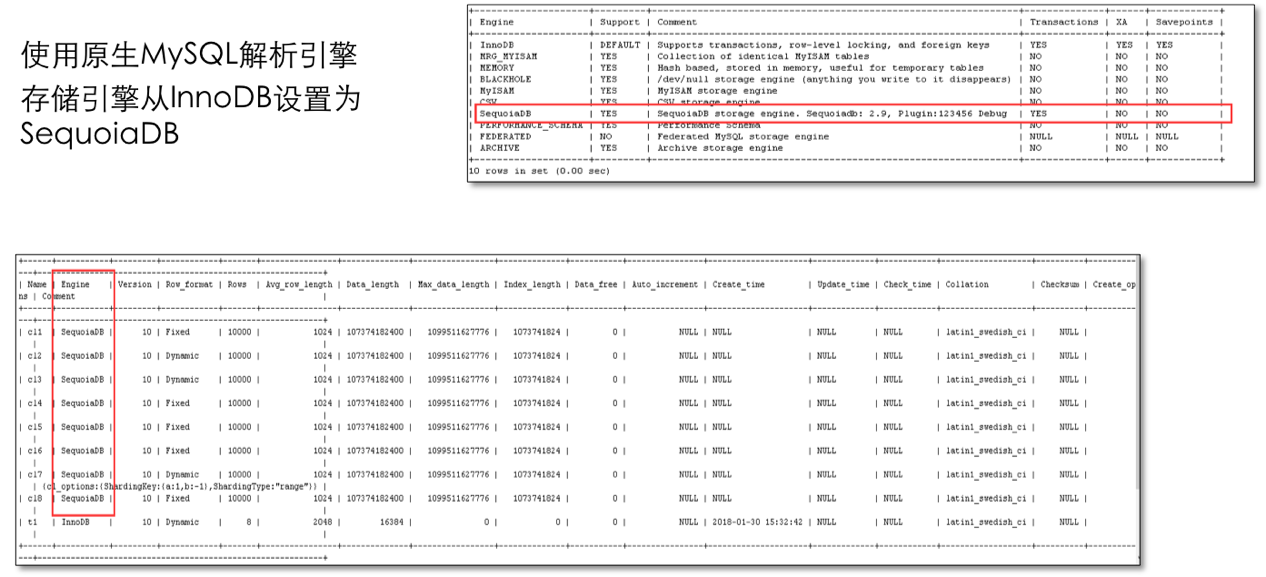Click the 'XA' column header

click(x=1121, y=22)
